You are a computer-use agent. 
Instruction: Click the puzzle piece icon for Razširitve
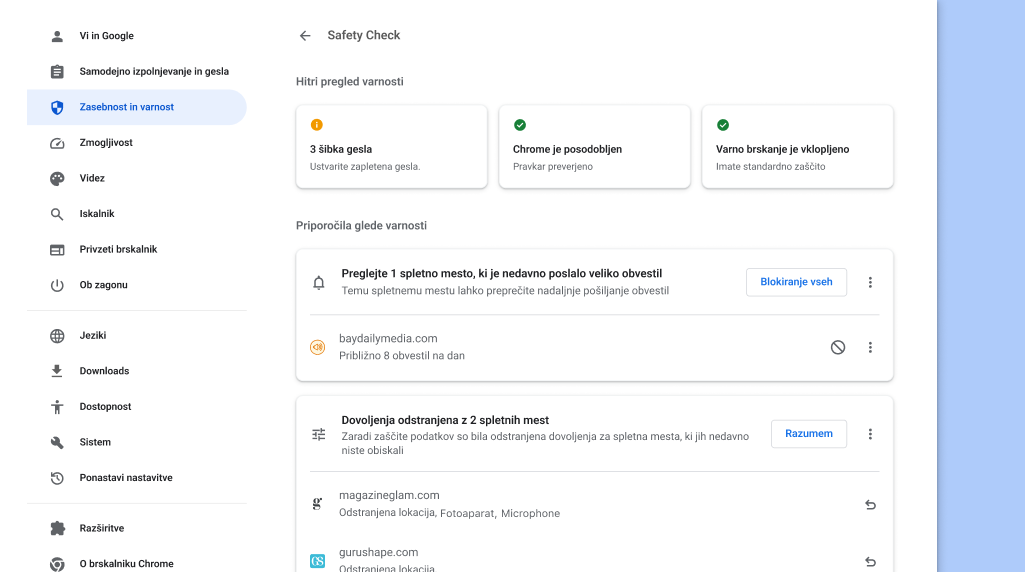pos(57,528)
